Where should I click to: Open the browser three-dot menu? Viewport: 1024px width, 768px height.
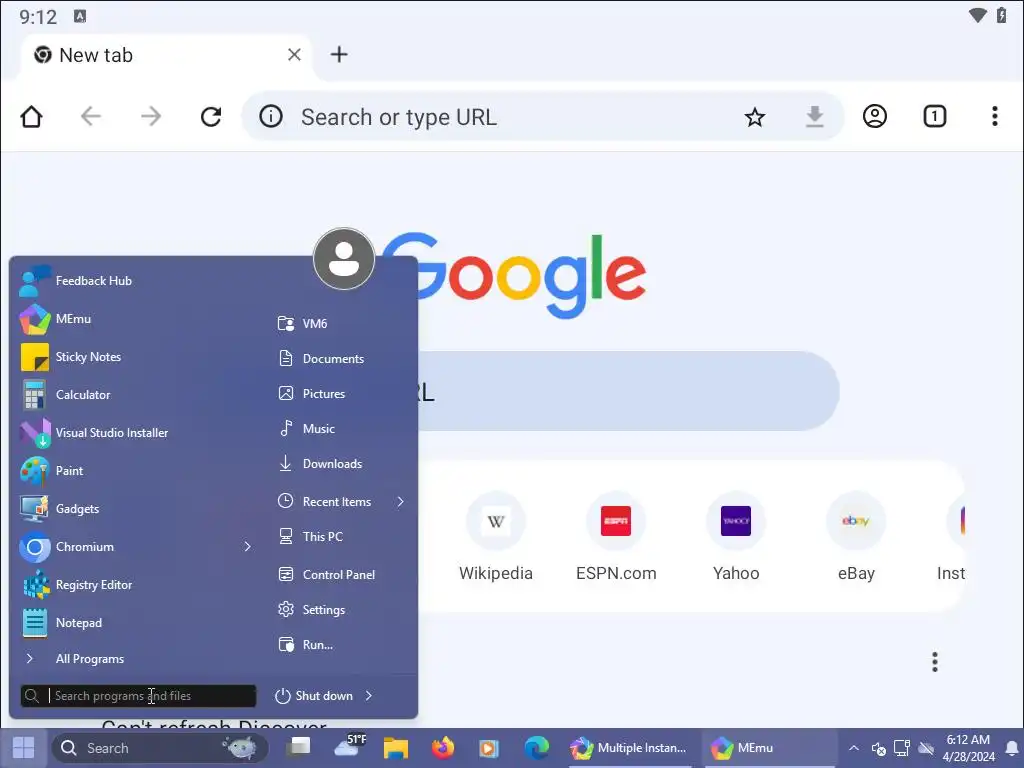click(995, 116)
